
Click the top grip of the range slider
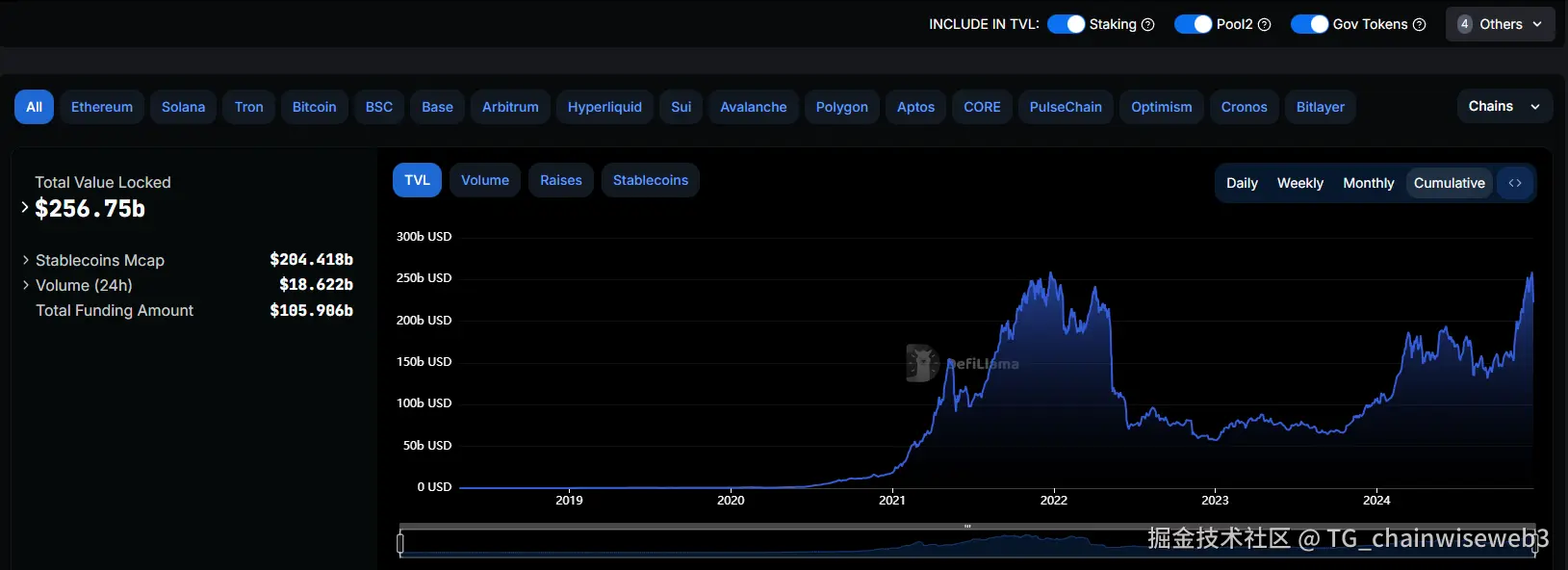967,527
